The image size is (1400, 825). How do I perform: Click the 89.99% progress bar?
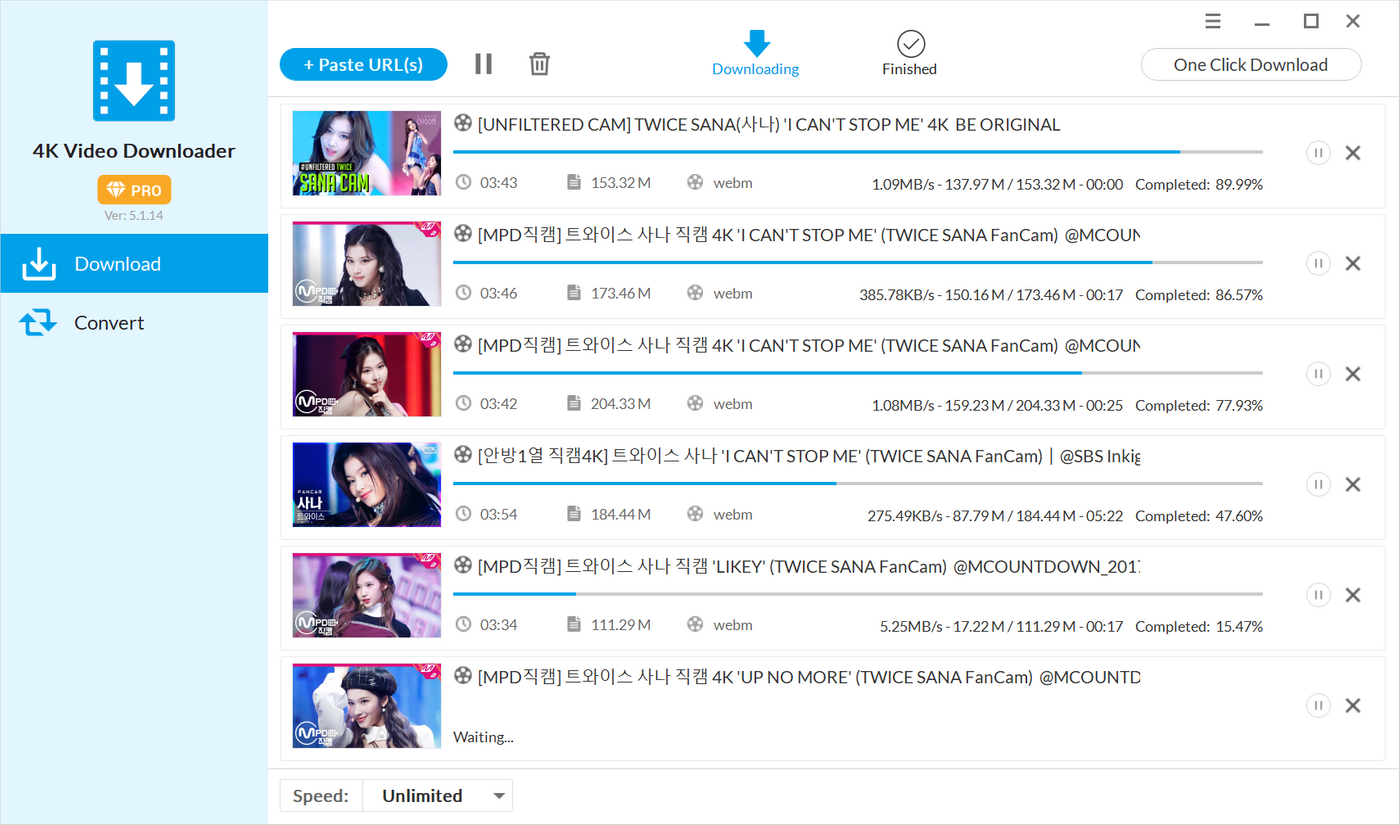[858, 152]
